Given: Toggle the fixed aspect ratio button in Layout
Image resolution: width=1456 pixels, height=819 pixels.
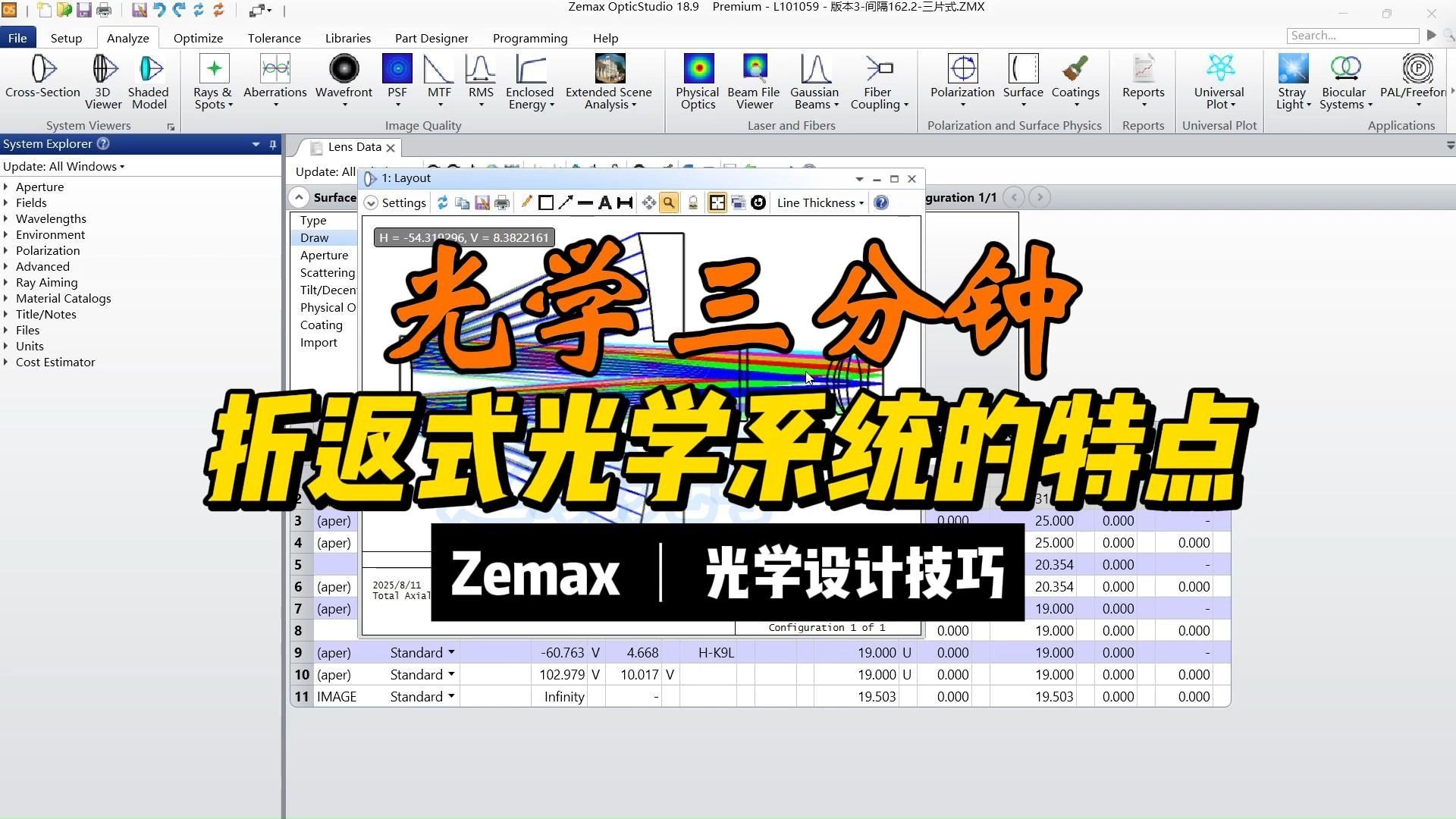Looking at the screenshot, I should pos(717,202).
